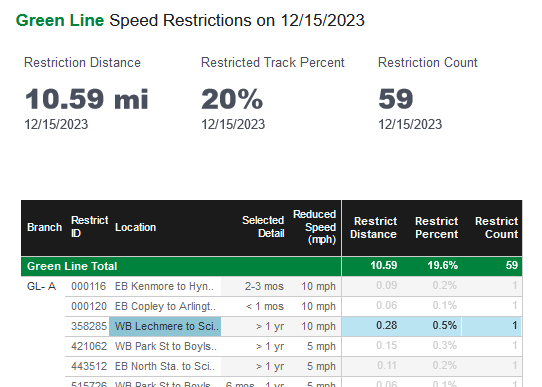542x387 pixels.
Task: Click the Reduced Speed (mph) header
Action: pos(315,227)
